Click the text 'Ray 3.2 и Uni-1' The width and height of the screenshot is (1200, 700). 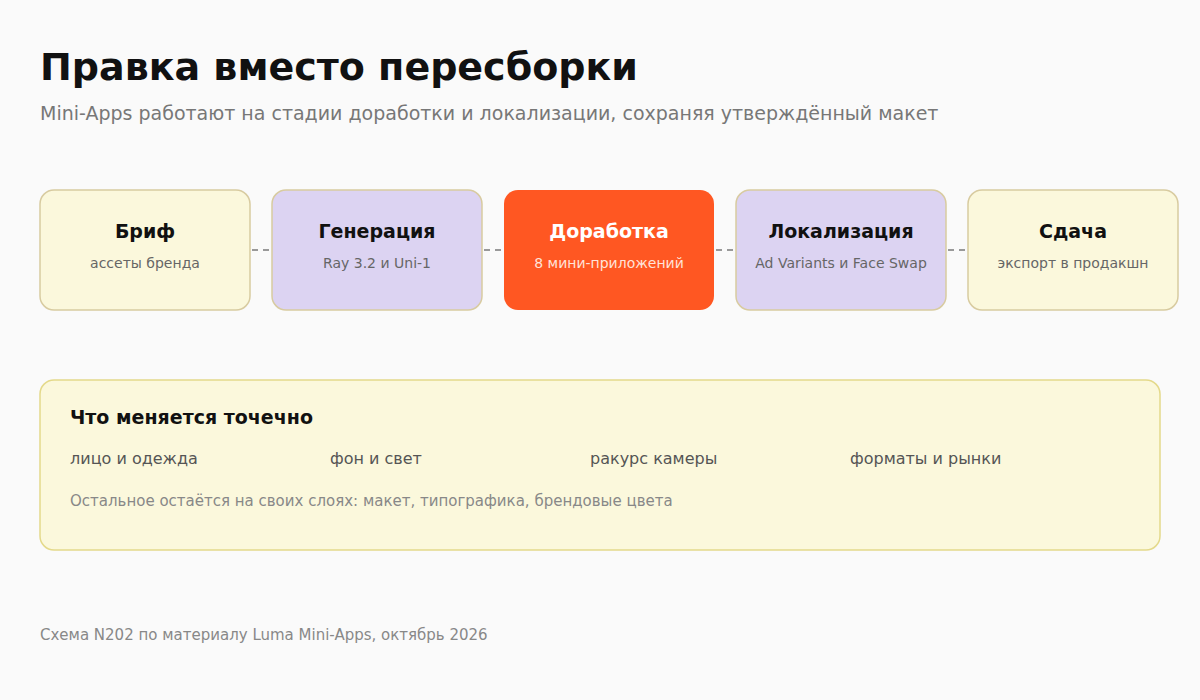tap(377, 264)
